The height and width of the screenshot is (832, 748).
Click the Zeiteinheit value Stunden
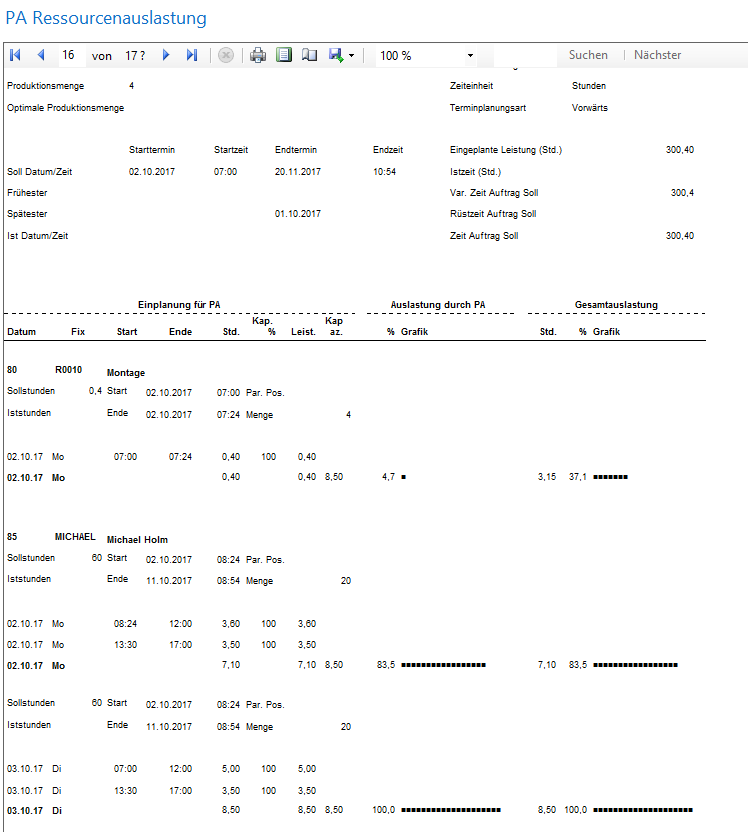click(x=589, y=86)
